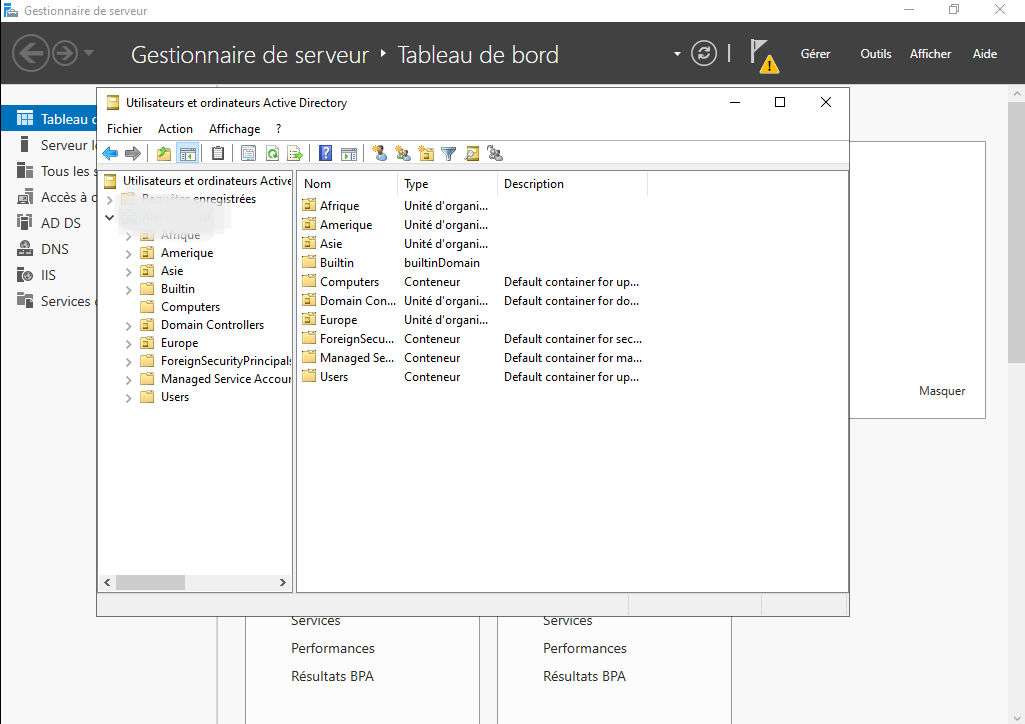Expand the Domain Controllers tree node

click(128, 326)
